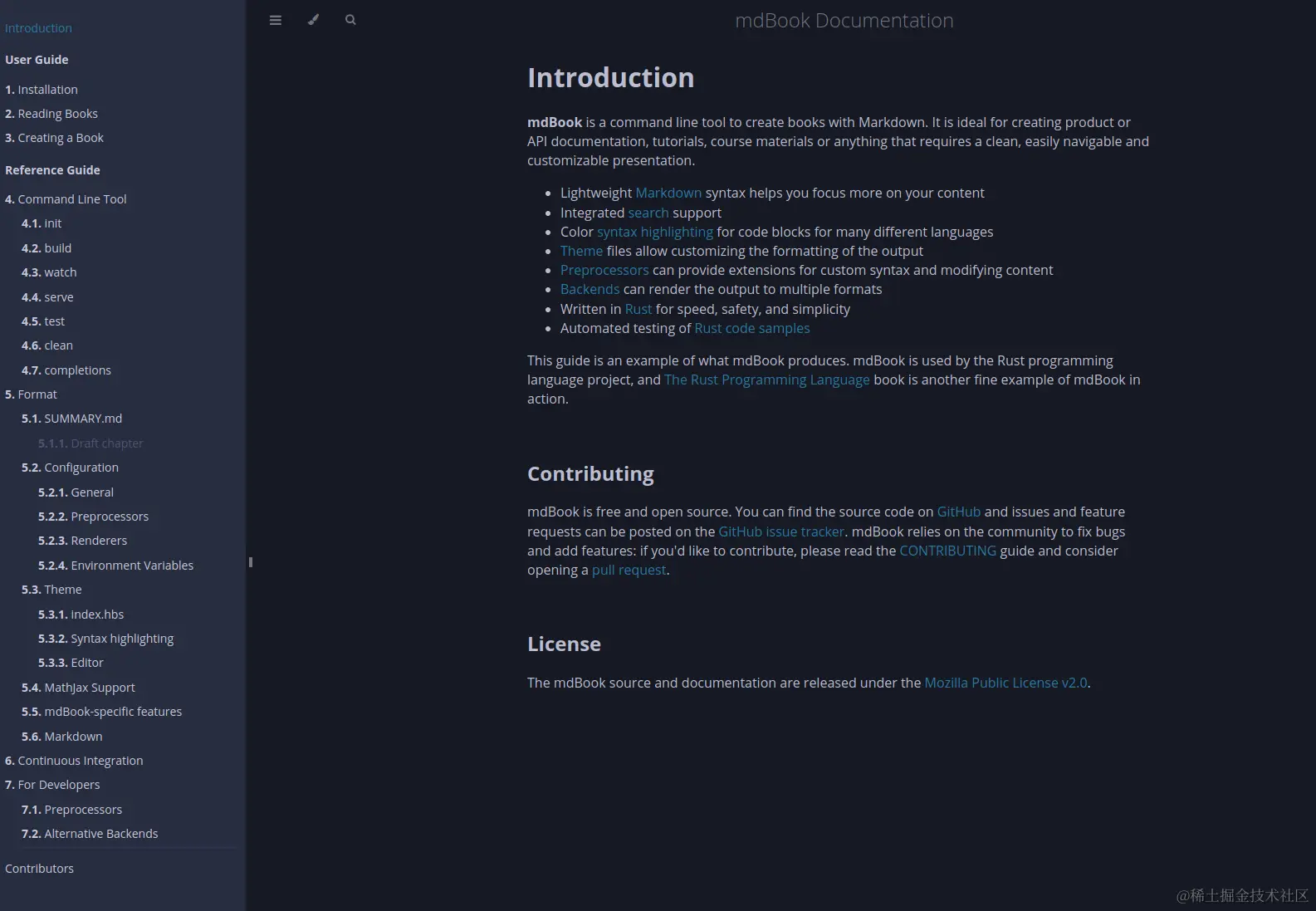The height and width of the screenshot is (911, 1316).
Task: Open subsection 5.2.2. Preprocessors
Action: point(93,517)
